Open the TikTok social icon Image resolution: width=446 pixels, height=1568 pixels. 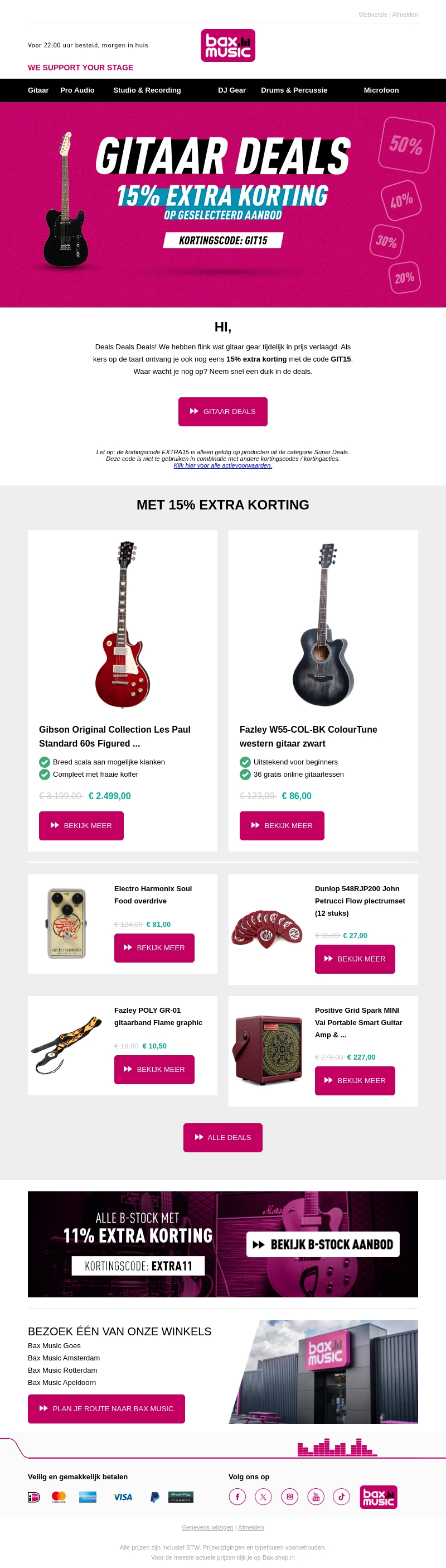(x=341, y=1496)
